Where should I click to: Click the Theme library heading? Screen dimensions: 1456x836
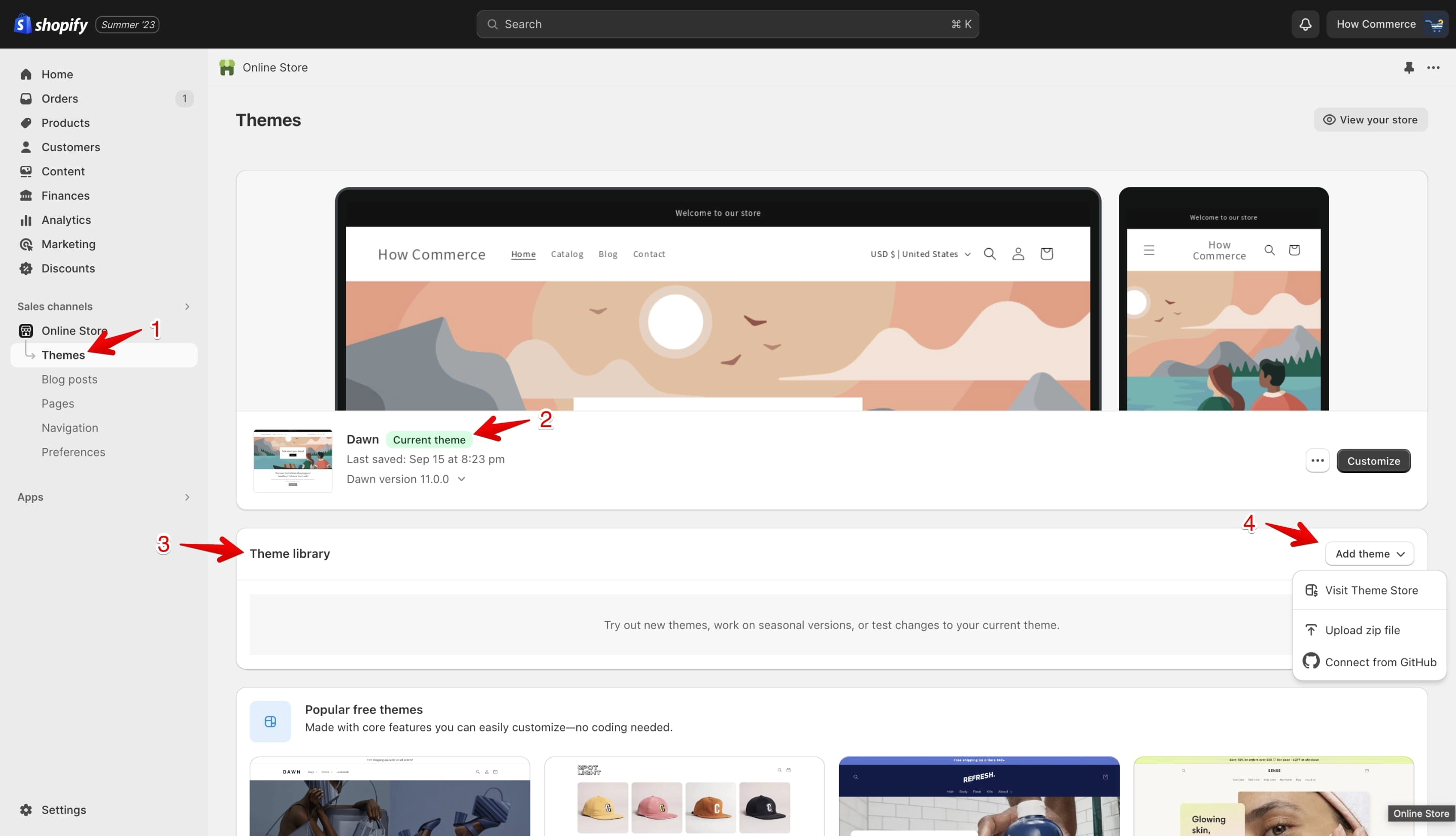tap(289, 553)
